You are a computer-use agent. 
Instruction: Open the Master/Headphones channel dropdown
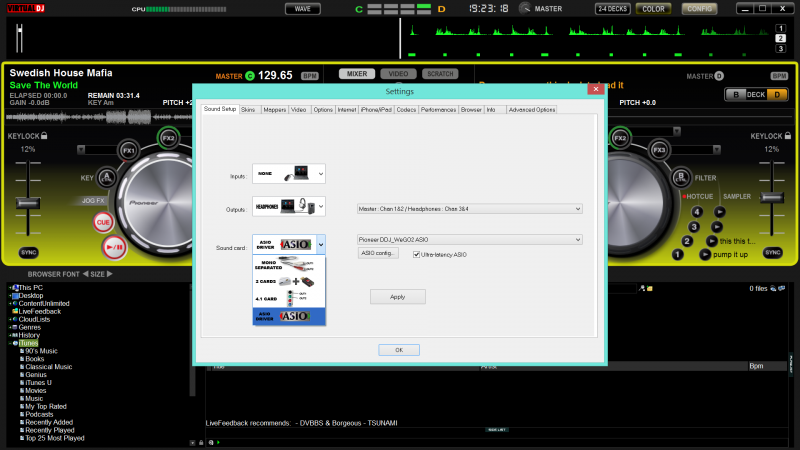469,209
